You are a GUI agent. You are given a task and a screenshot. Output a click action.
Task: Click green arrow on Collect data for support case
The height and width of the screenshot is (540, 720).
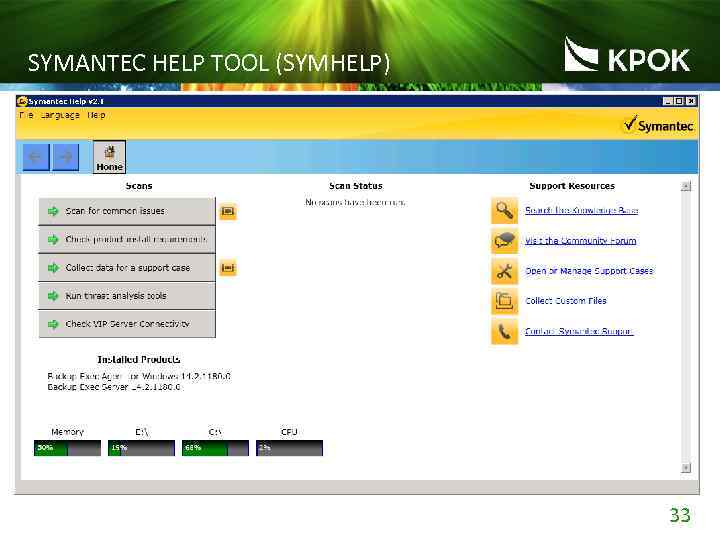click(53, 268)
